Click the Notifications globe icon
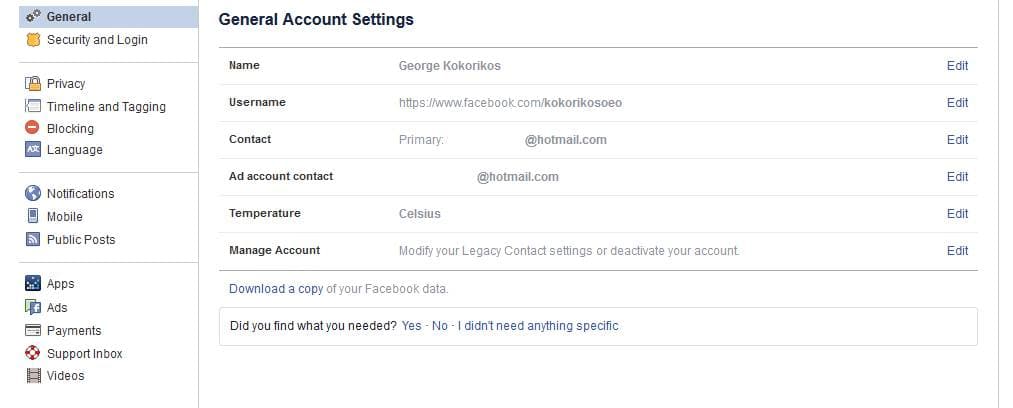This screenshot has width=1013, height=408. click(33, 193)
